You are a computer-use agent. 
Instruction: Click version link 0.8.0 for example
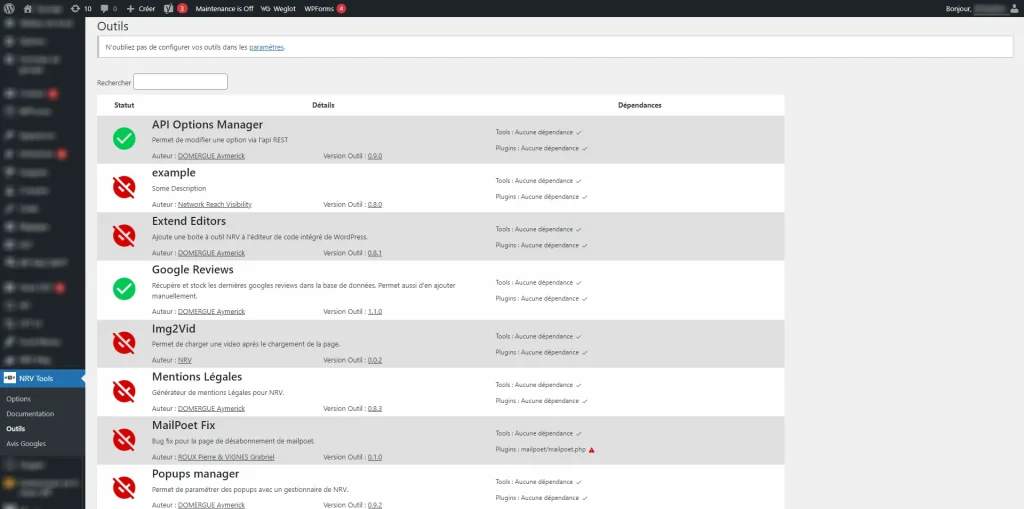tap(375, 205)
